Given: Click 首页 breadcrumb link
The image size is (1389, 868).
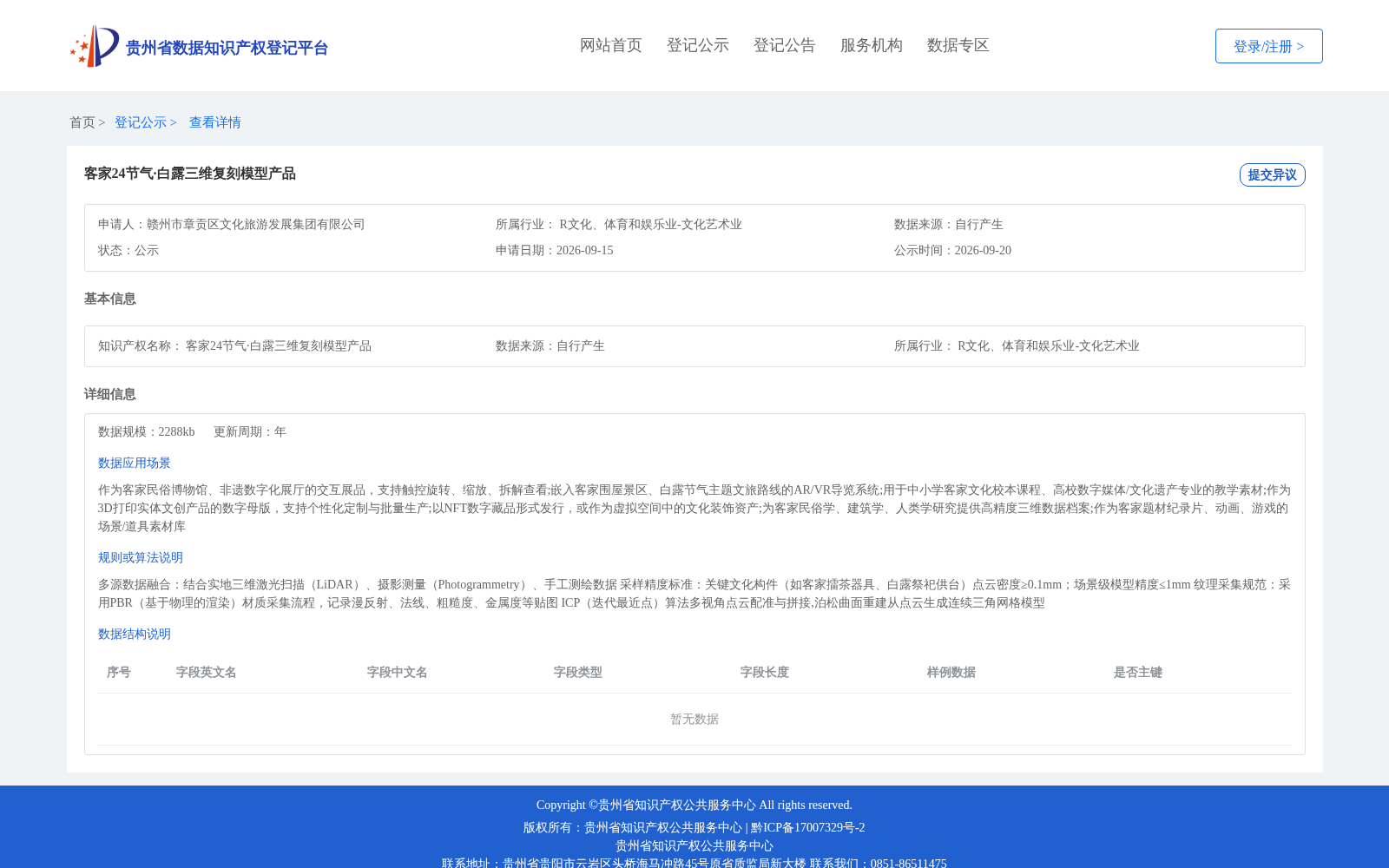Looking at the screenshot, I should click(82, 122).
